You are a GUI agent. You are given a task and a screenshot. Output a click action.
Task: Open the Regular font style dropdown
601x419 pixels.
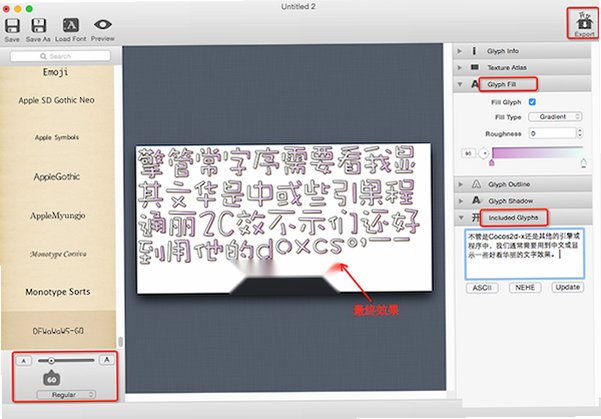click(x=66, y=394)
